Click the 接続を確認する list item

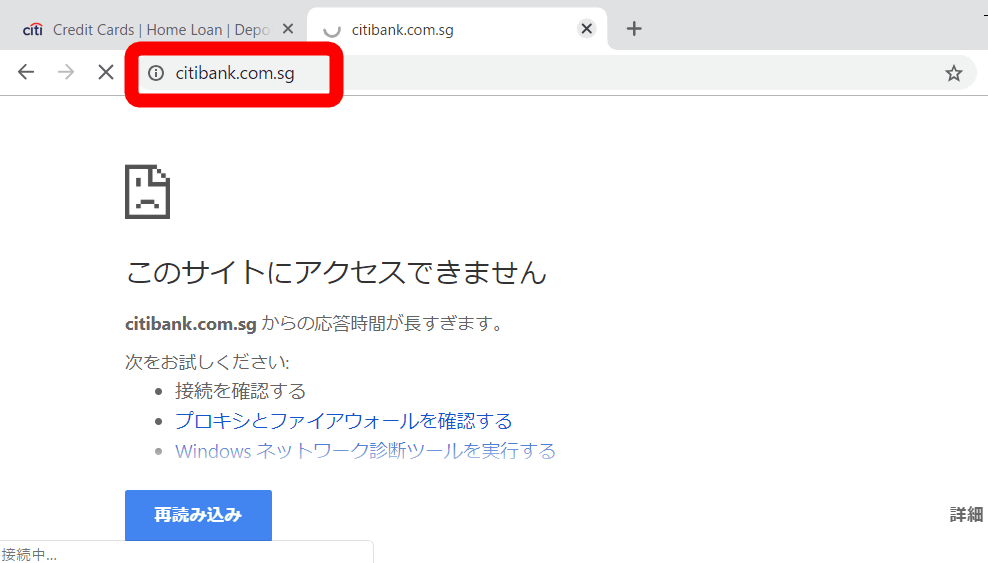click(x=240, y=391)
